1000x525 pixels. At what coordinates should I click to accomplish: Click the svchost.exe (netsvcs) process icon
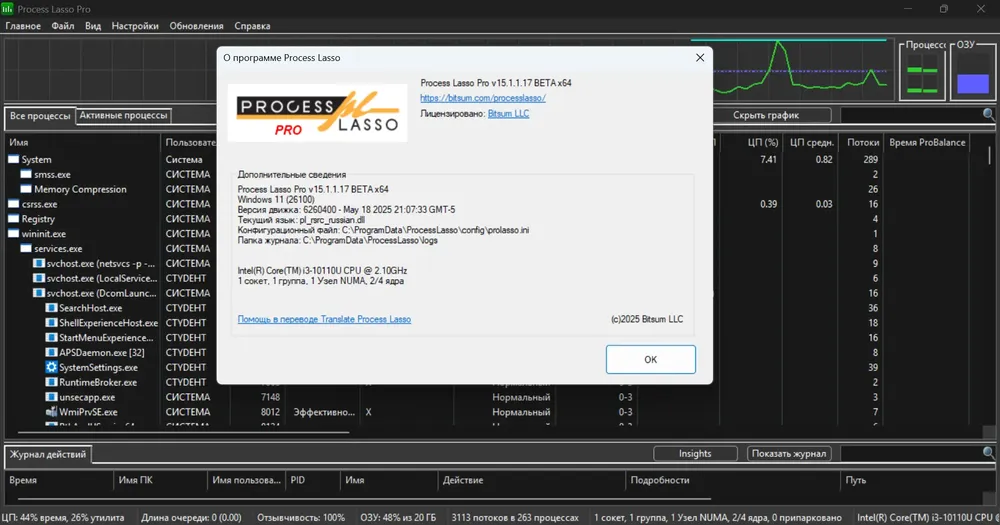pyautogui.click(x=38, y=263)
